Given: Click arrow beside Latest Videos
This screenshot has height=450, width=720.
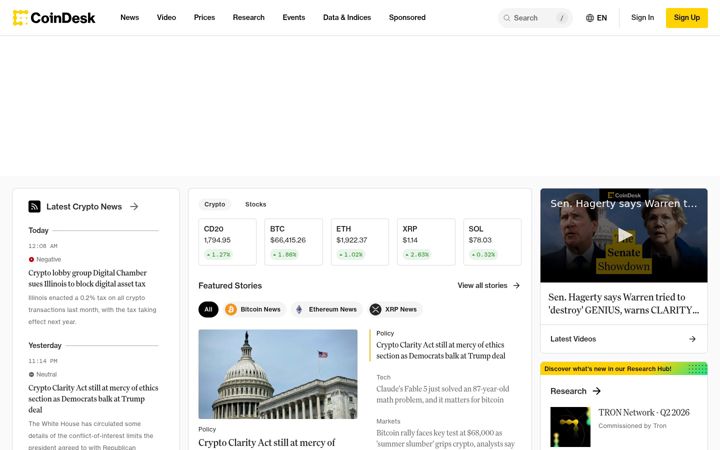Looking at the screenshot, I should pyautogui.click(x=692, y=339).
